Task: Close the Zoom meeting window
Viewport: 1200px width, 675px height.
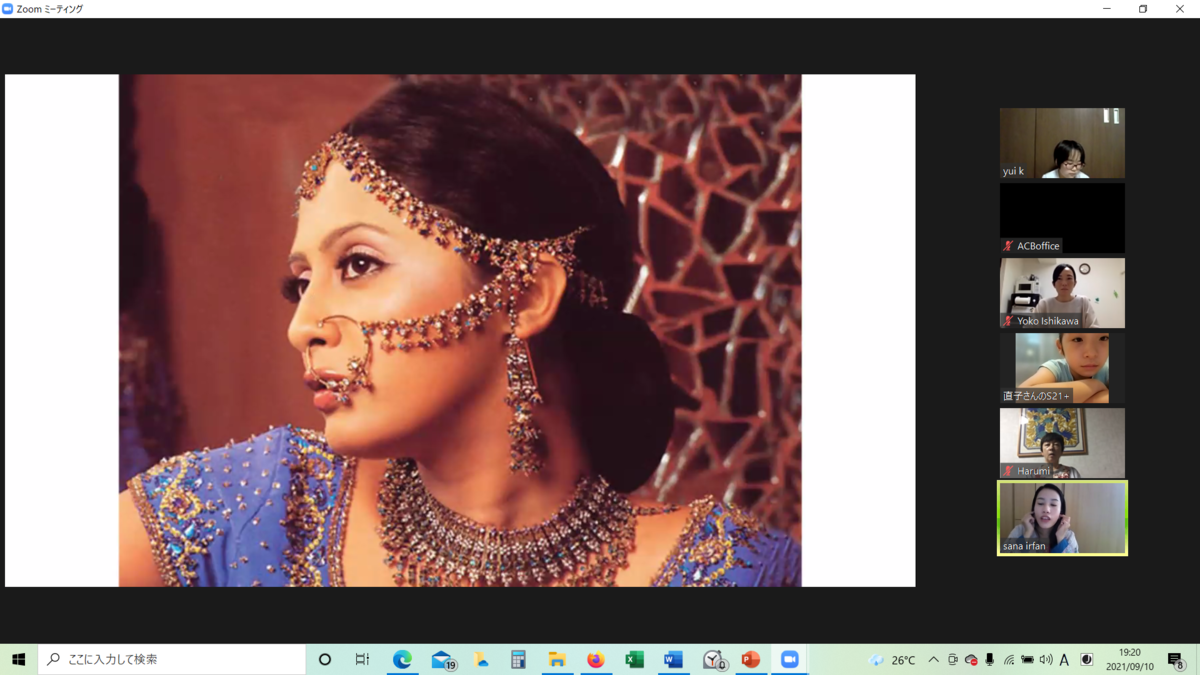Action: [1180, 9]
